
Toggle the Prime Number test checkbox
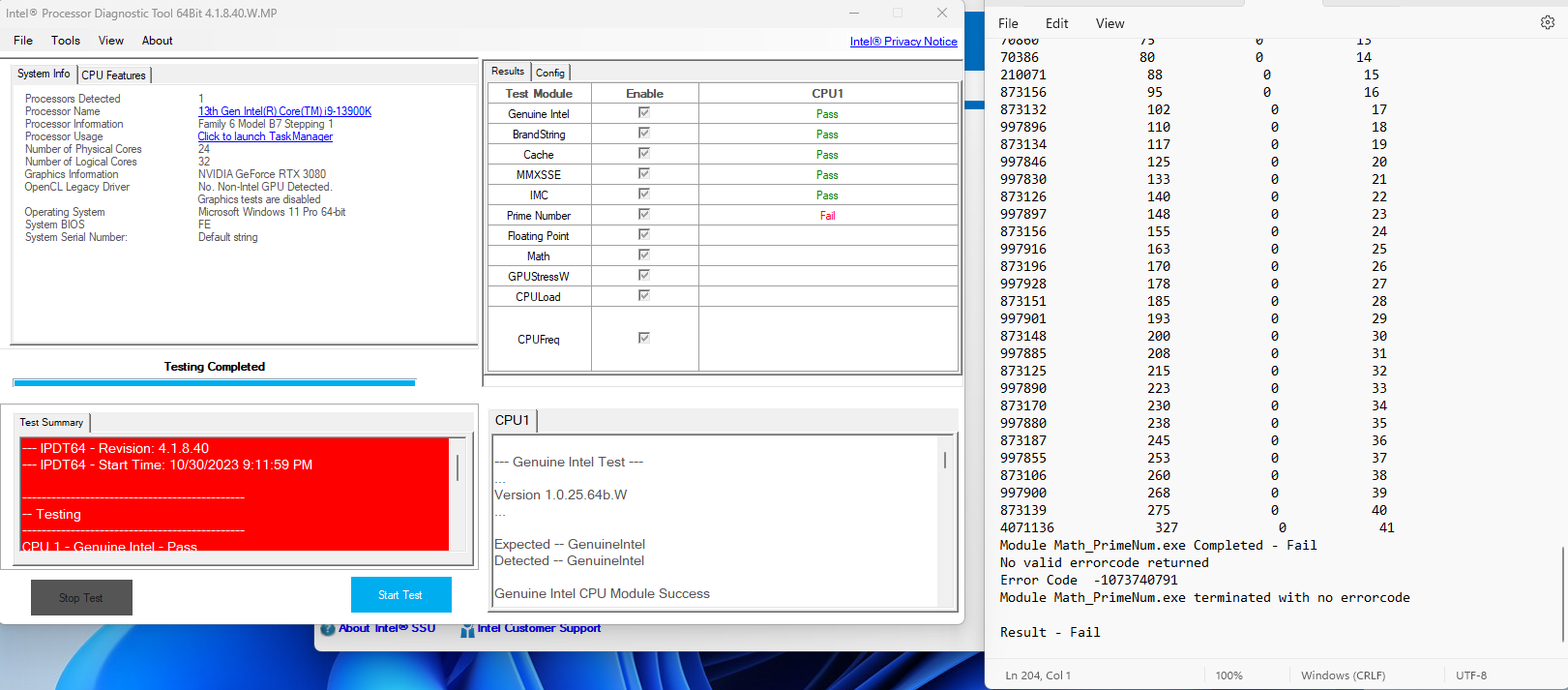pos(644,215)
